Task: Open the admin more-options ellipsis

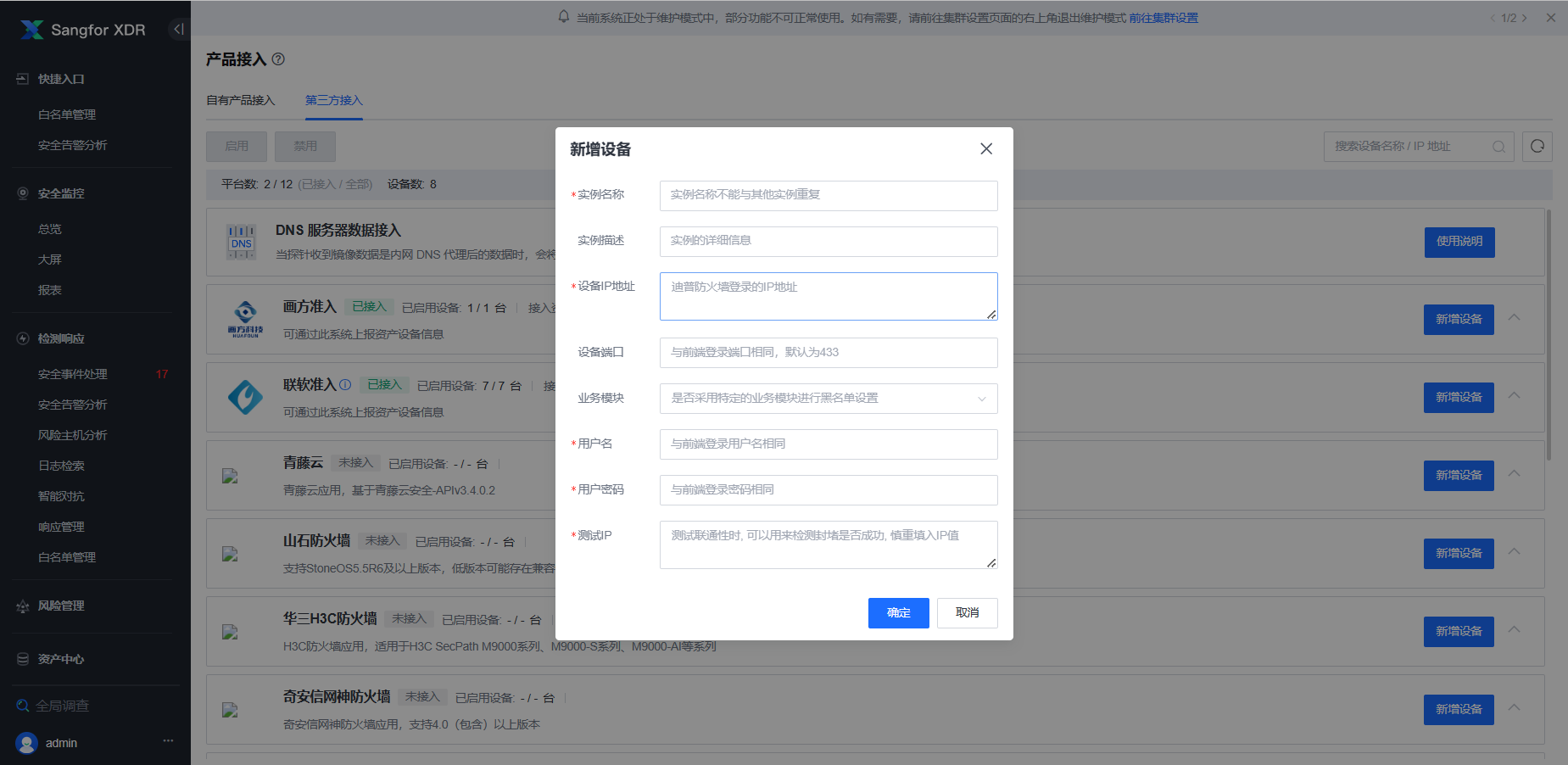Action: (168, 741)
